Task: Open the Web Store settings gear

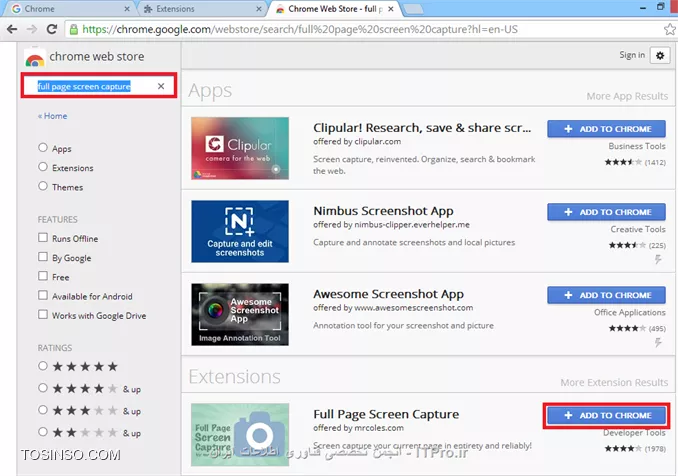Action: pyautogui.click(x=660, y=56)
